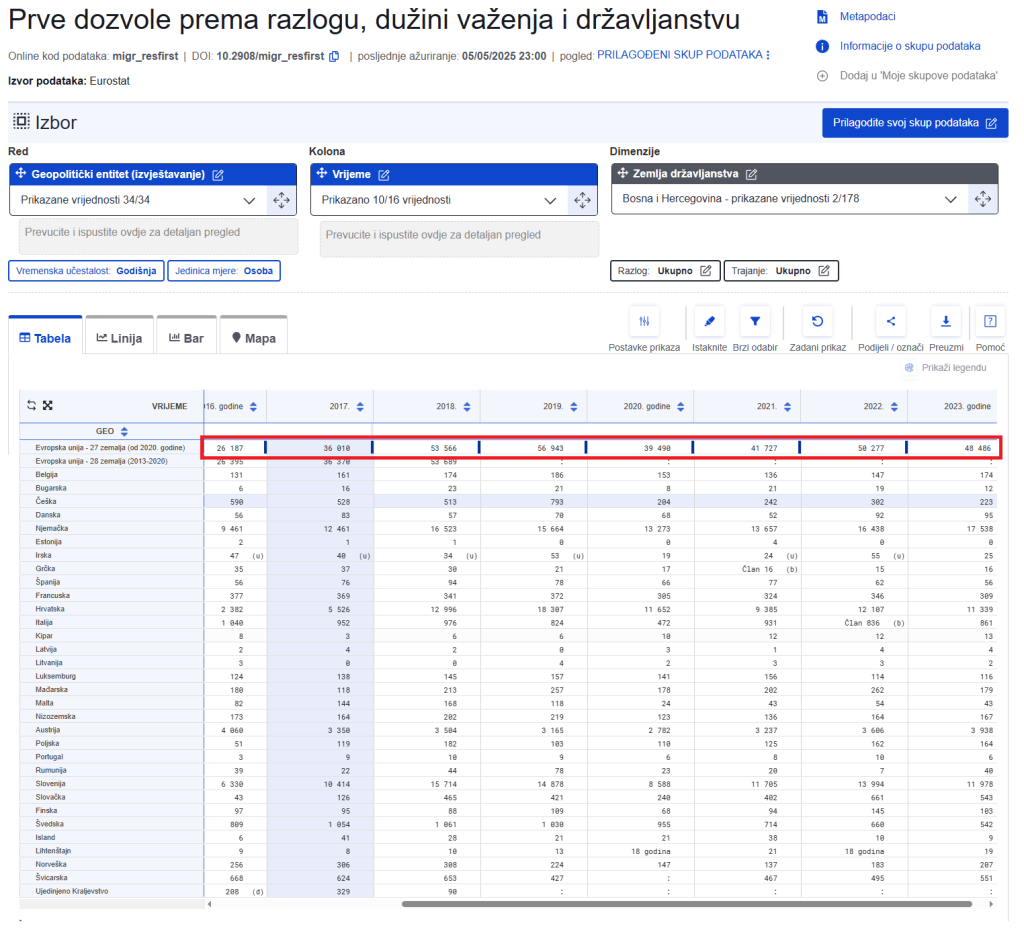Click the 2018 value 15 714 for Slovenija
Image resolution: width=1024 pixels, height=938 pixels.
pos(443,784)
